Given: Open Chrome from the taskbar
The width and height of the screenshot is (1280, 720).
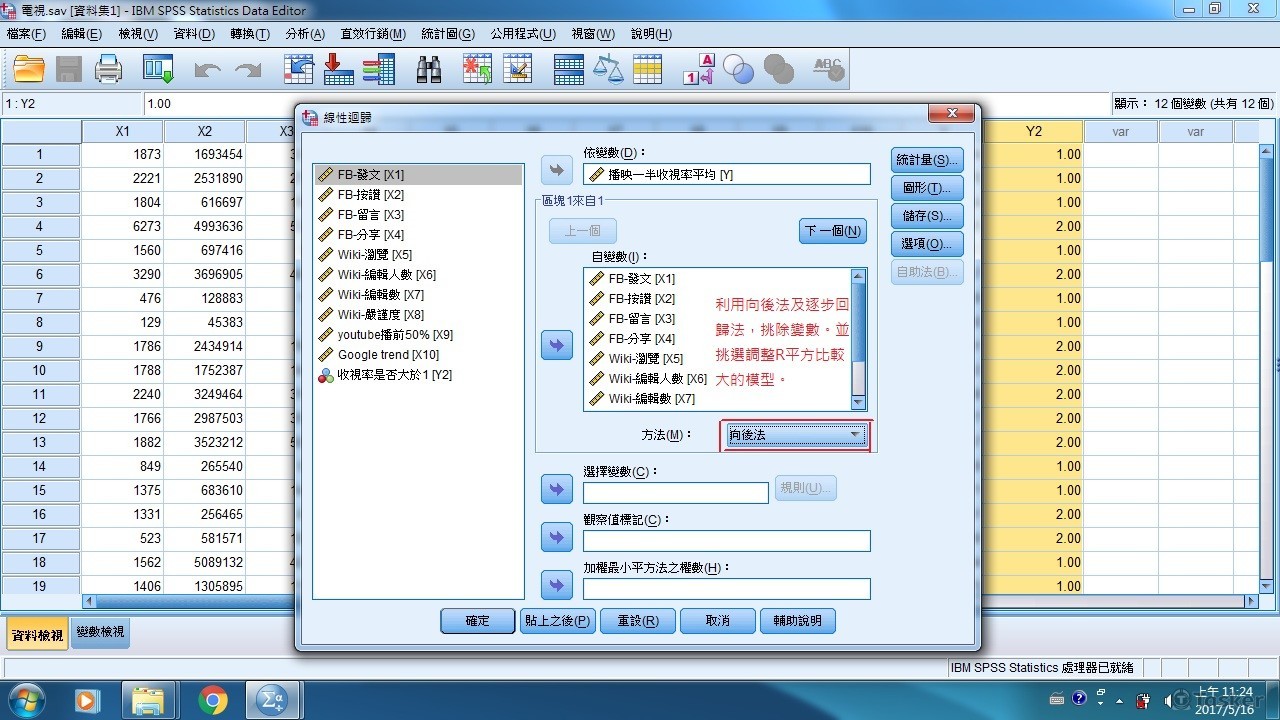Looking at the screenshot, I should pyautogui.click(x=212, y=700).
